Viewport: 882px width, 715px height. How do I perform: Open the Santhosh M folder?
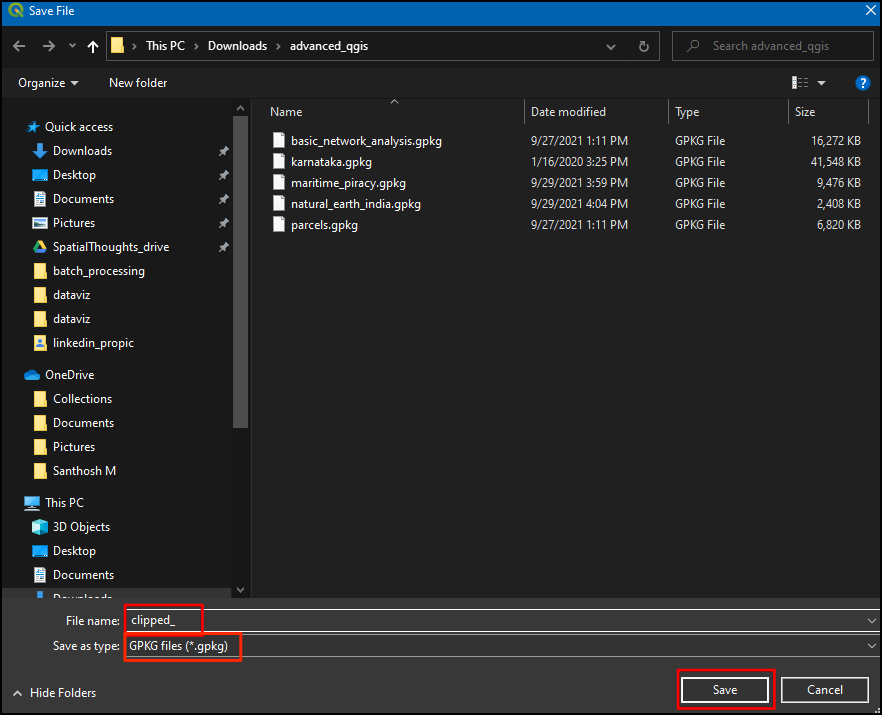click(84, 471)
